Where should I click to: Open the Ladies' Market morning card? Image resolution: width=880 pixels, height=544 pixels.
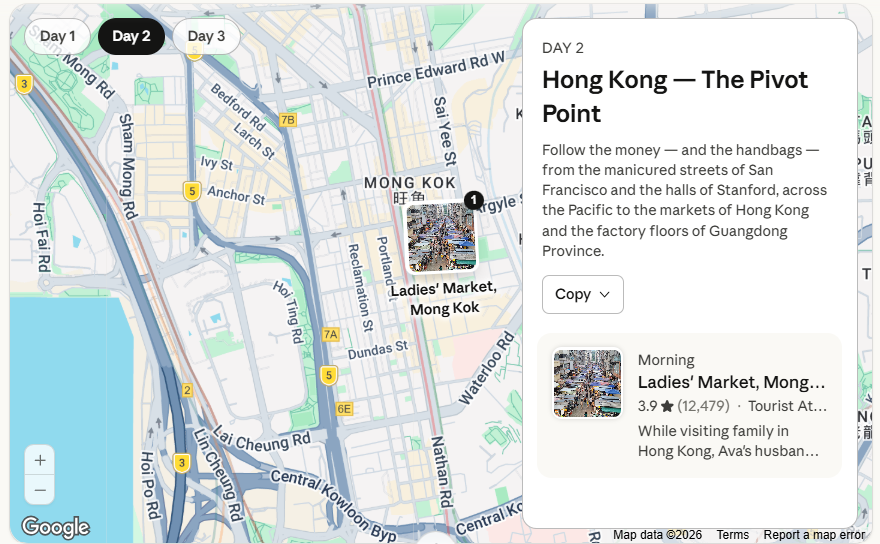(x=731, y=383)
